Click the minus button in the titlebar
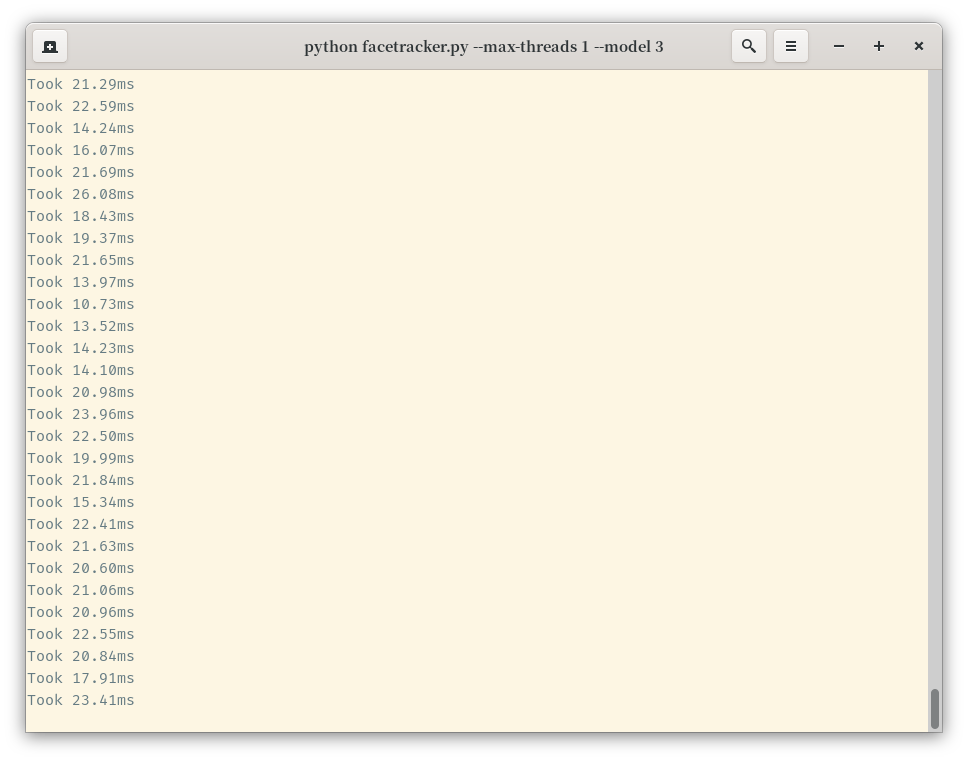The image size is (968, 761). 838,46
